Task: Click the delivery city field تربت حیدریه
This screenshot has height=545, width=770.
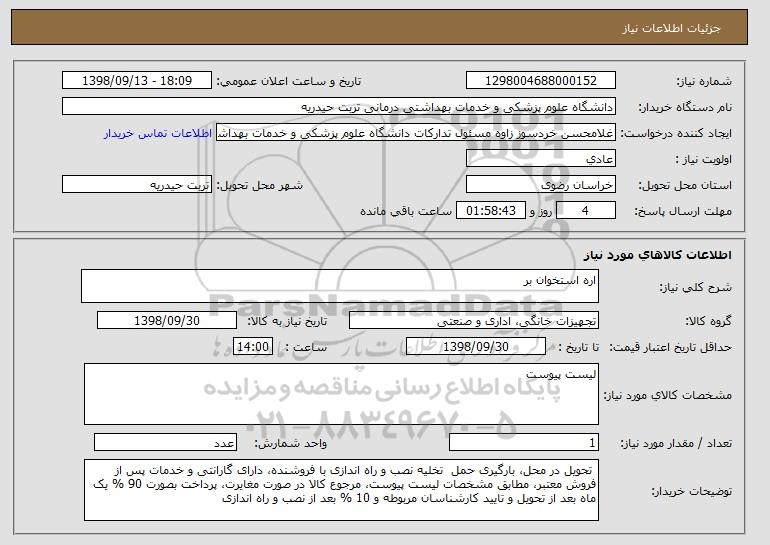Action: click(137, 185)
